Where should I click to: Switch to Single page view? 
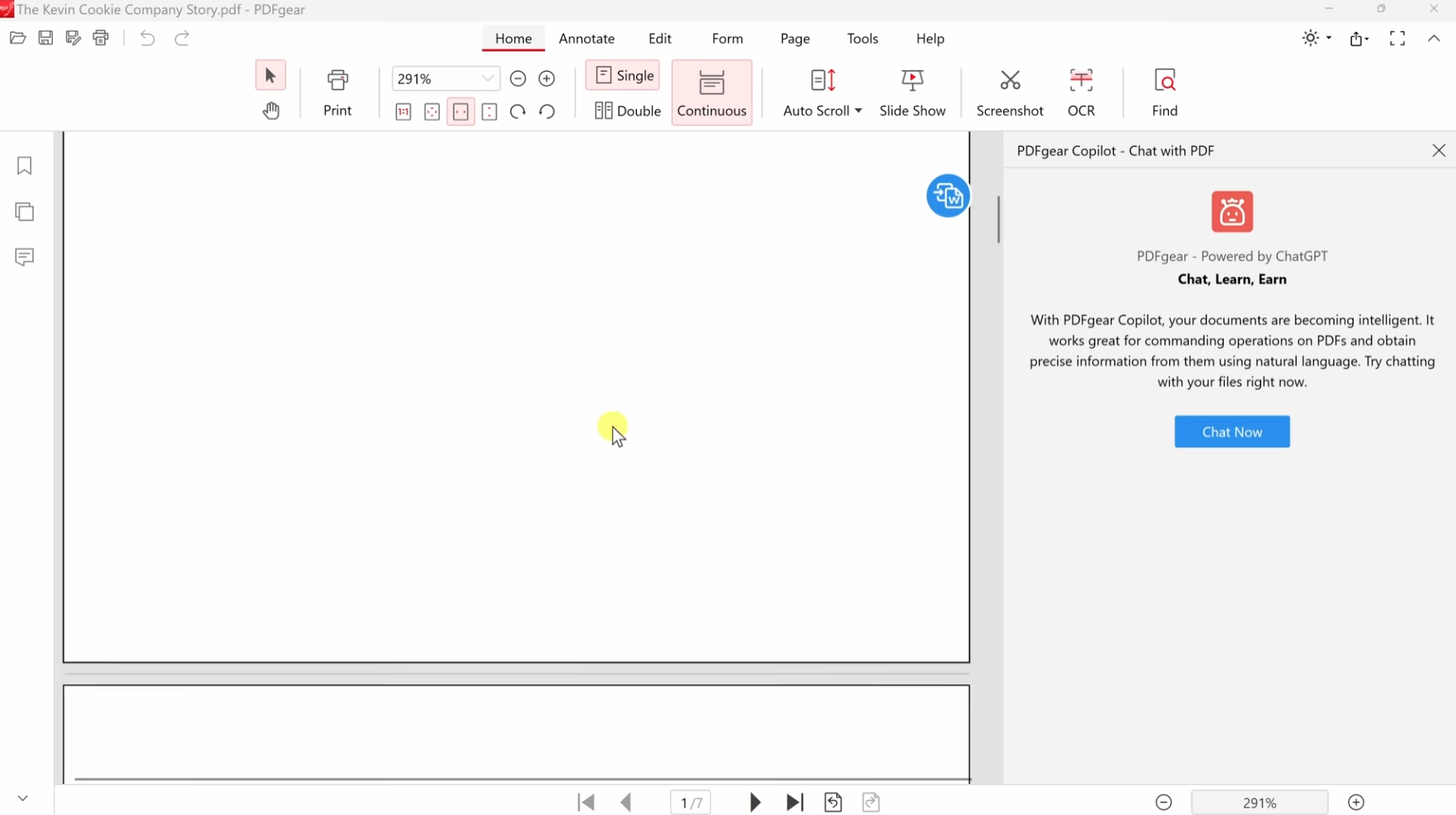click(623, 76)
